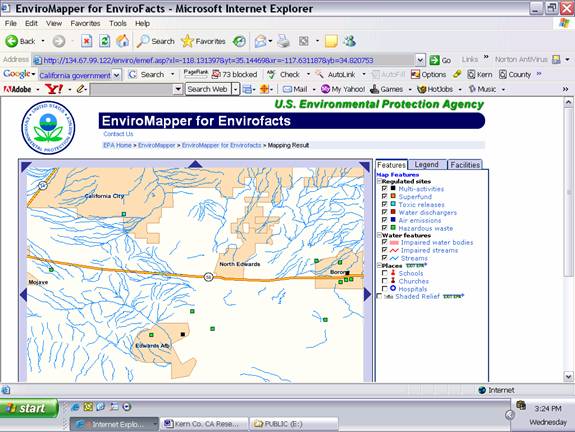The width and height of the screenshot is (575, 432).
Task: Click the Contact Us link
Action: [x=118, y=134]
